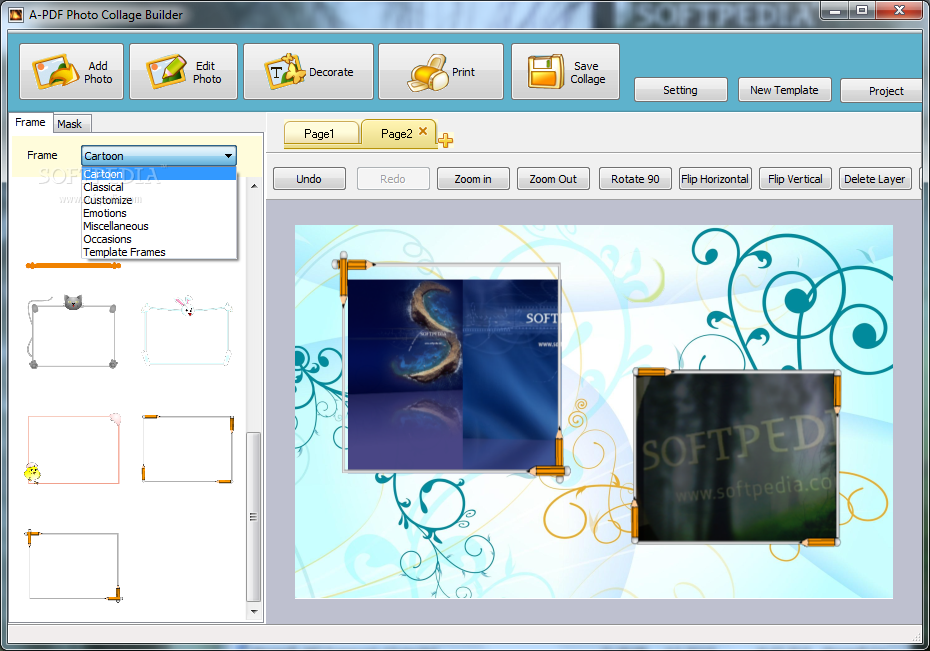
Task: Choose Customize from the frame list
Action: click(x=158, y=200)
